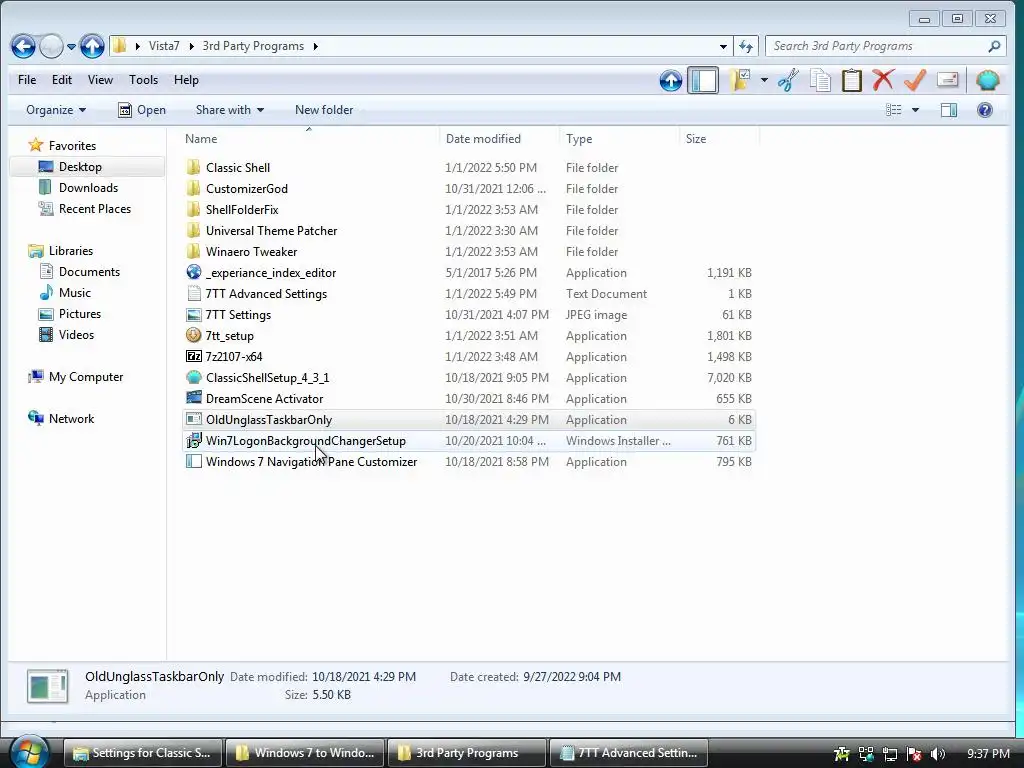
Task: Expand the arrow after 3rd Party Programs
Action: pos(315,46)
